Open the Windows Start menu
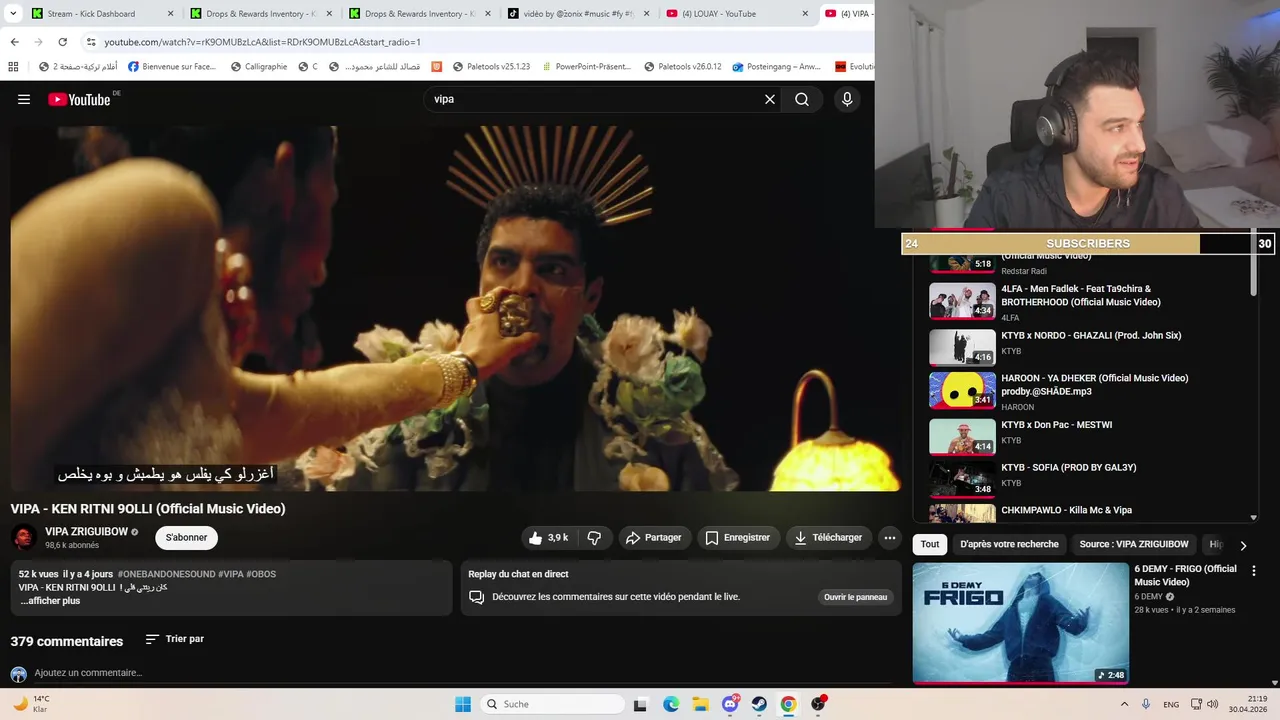This screenshot has height=720, width=1280. [x=463, y=704]
